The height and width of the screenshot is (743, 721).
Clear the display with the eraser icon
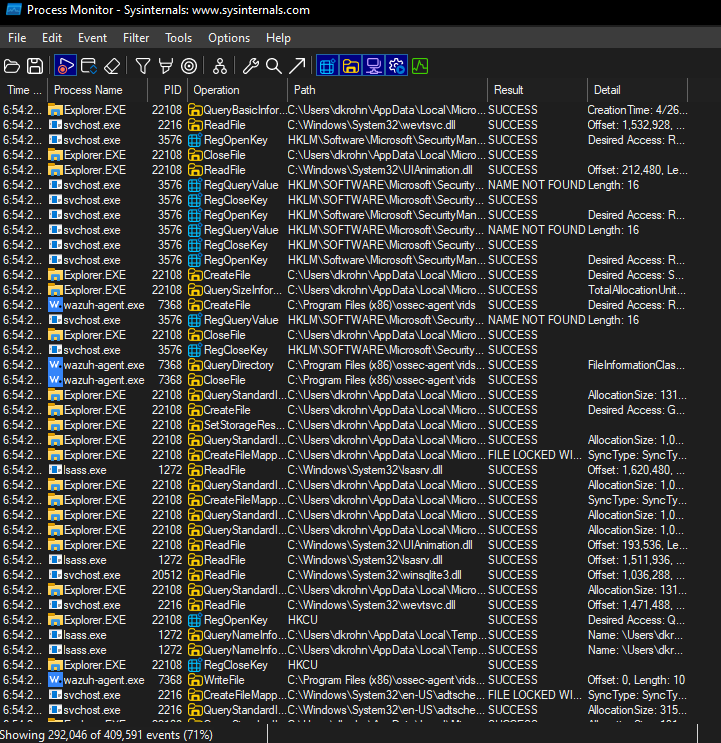pyautogui.click(x=112, y=66)
